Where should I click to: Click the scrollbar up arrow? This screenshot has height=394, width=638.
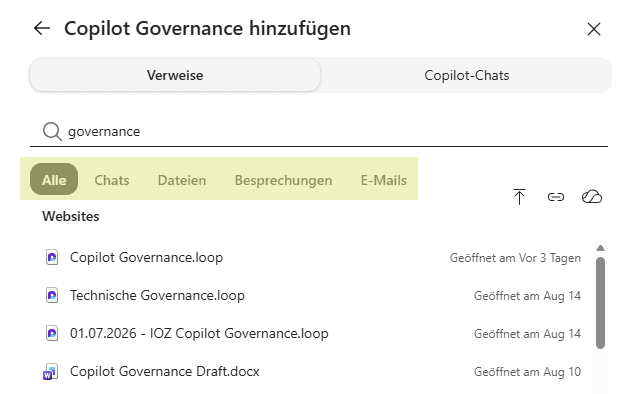pyautogui.click(x=600, y=248)
